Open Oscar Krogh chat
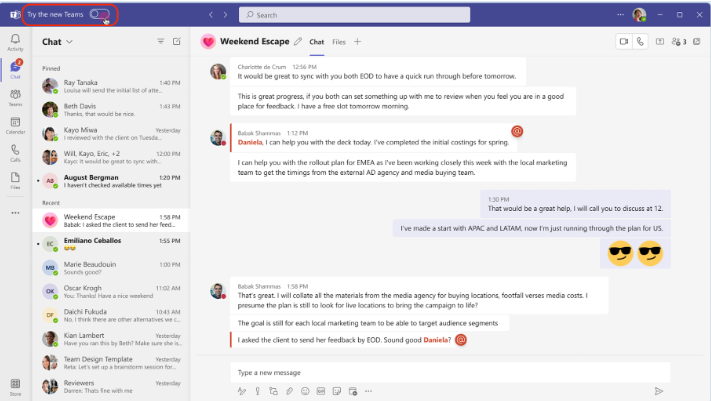 tap(111, 291)
